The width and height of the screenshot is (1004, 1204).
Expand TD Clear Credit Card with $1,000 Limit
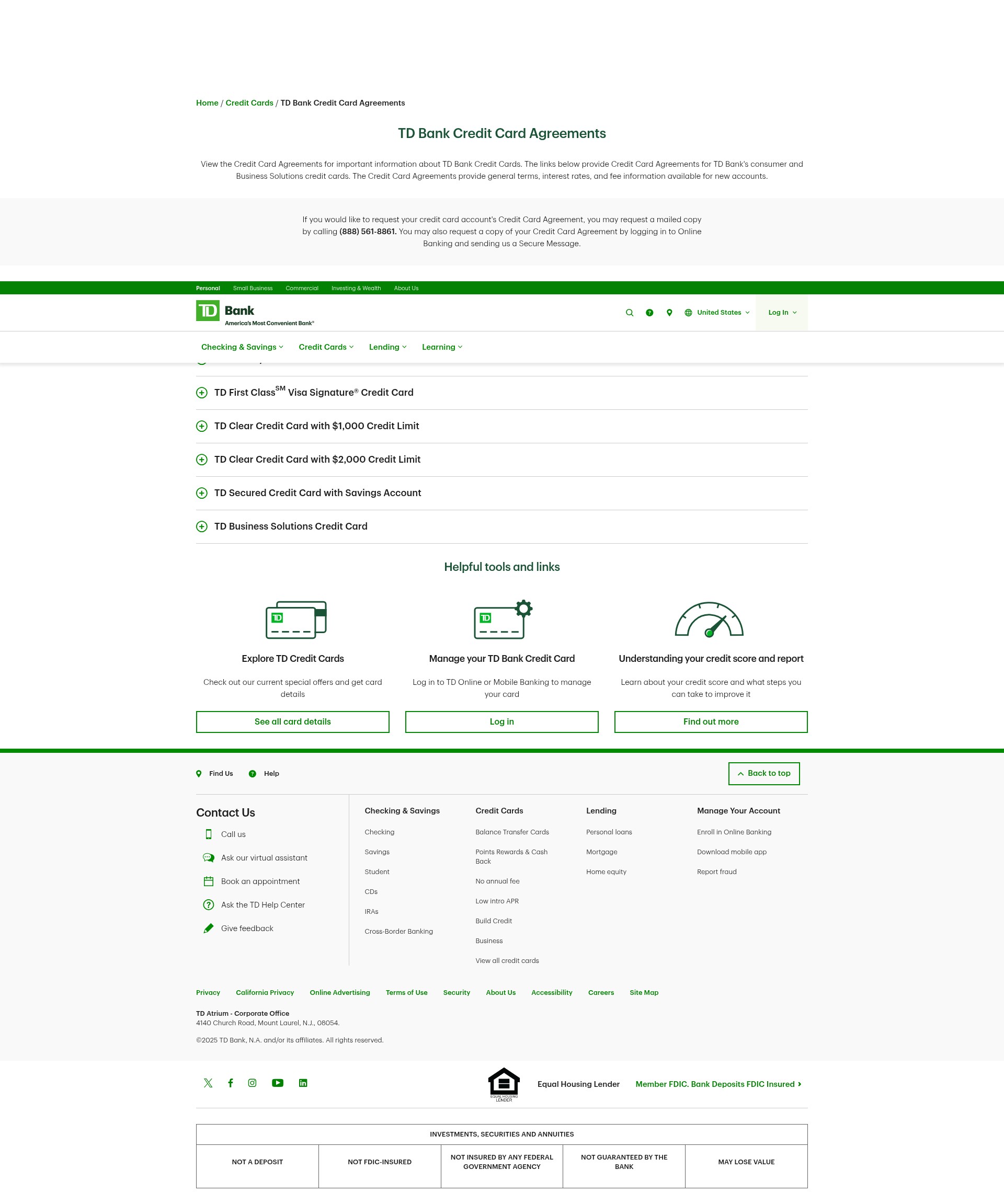click(x=501, y=426)
